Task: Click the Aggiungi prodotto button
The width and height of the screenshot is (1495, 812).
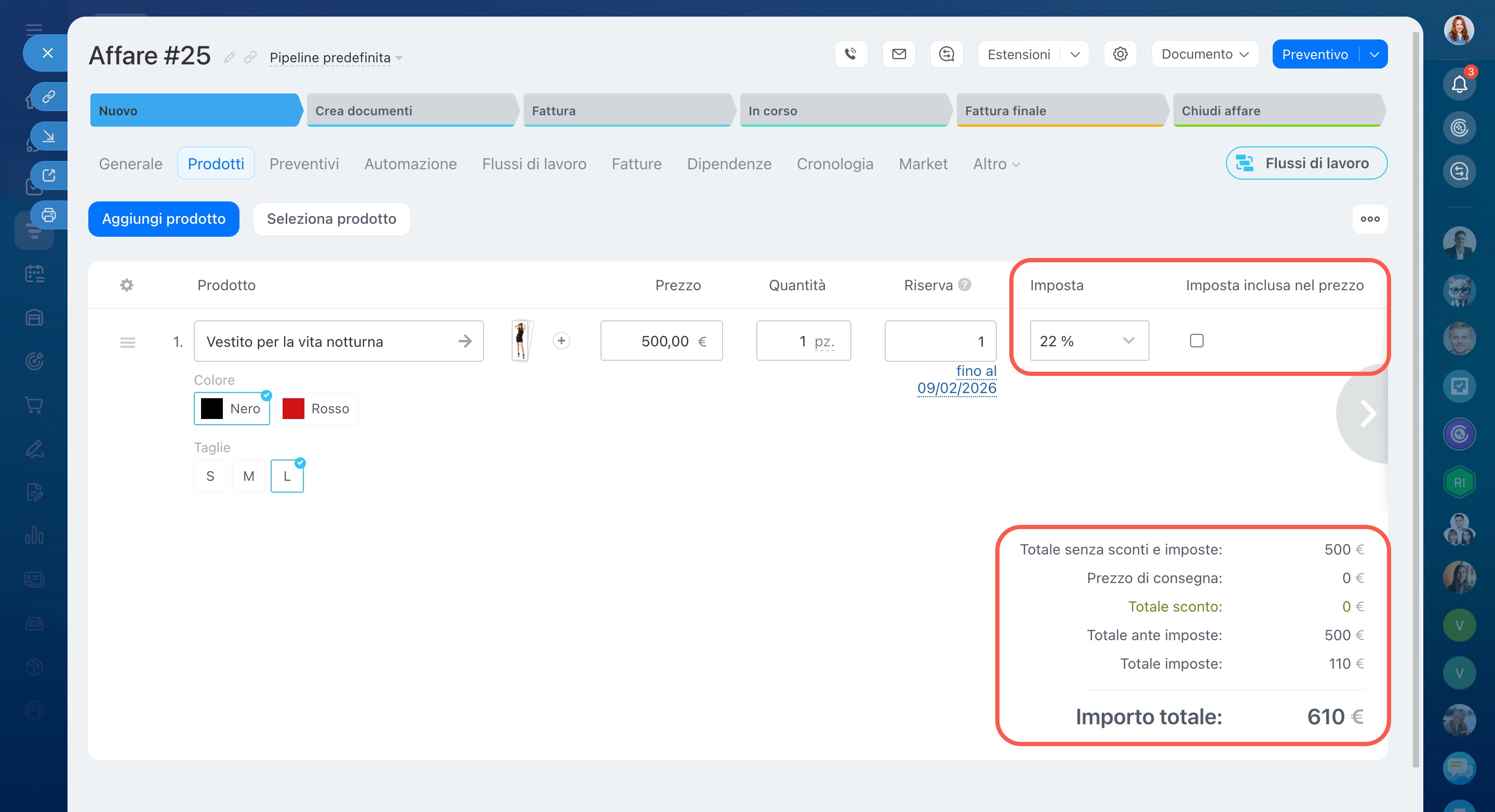Action: [x=164, y=219]
